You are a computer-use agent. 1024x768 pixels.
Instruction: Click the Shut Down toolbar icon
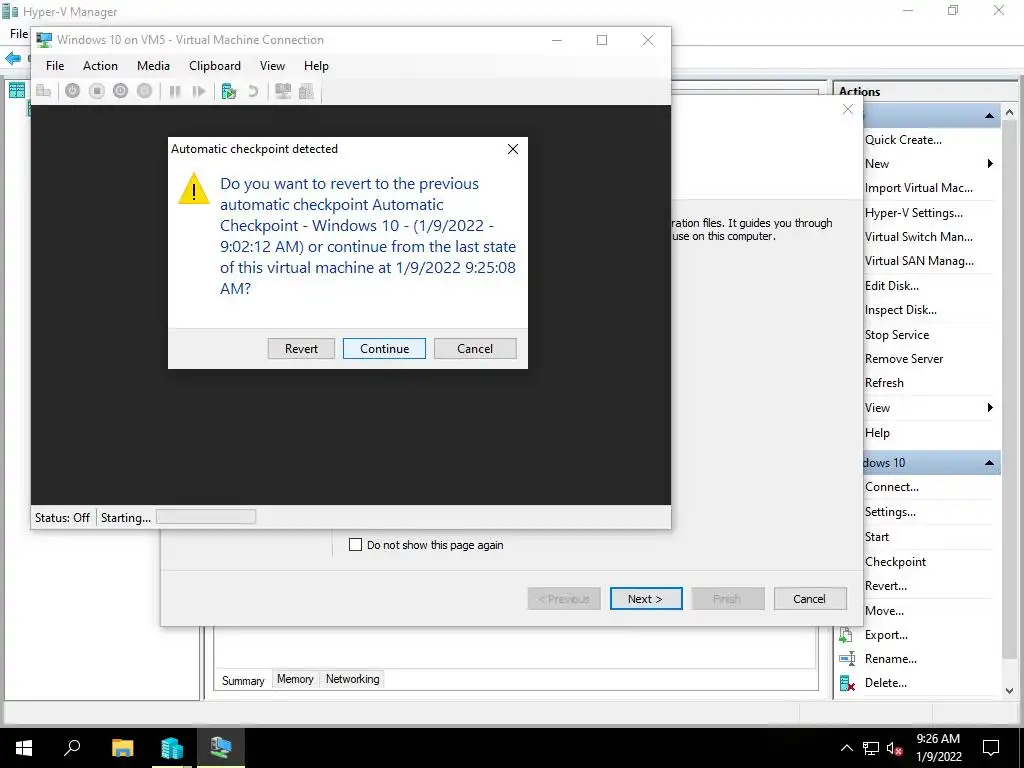point(120,91)
